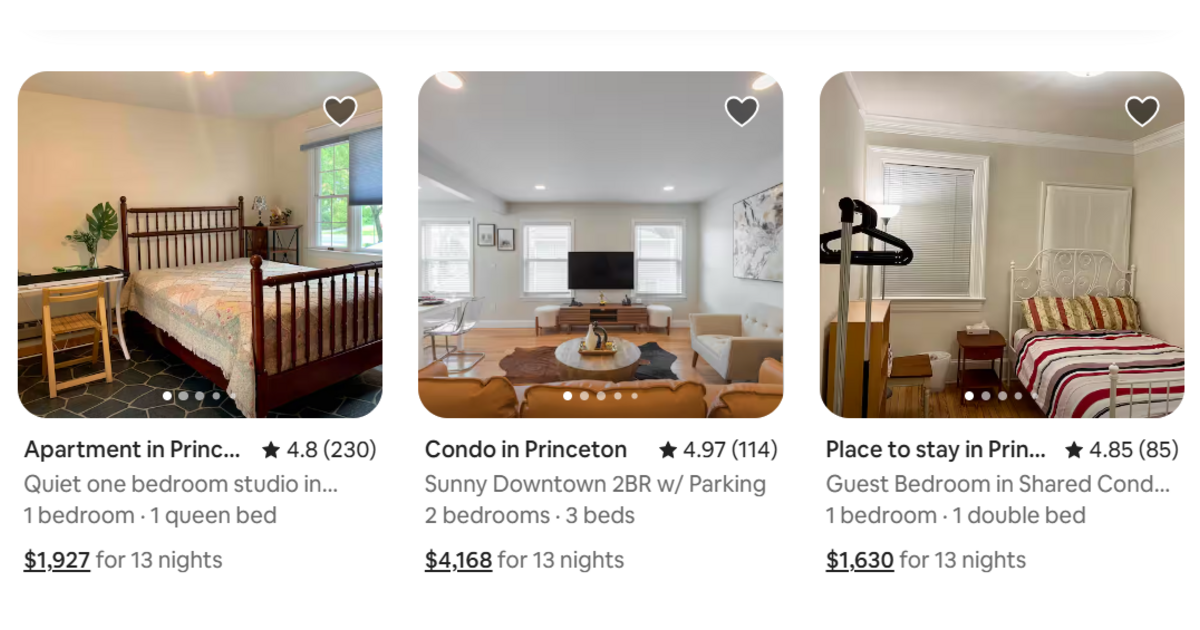This screenshot has width=1200, height=630.
Task: Favorite the Place to stay in Princeton listing
Action: coord(1142,111)
